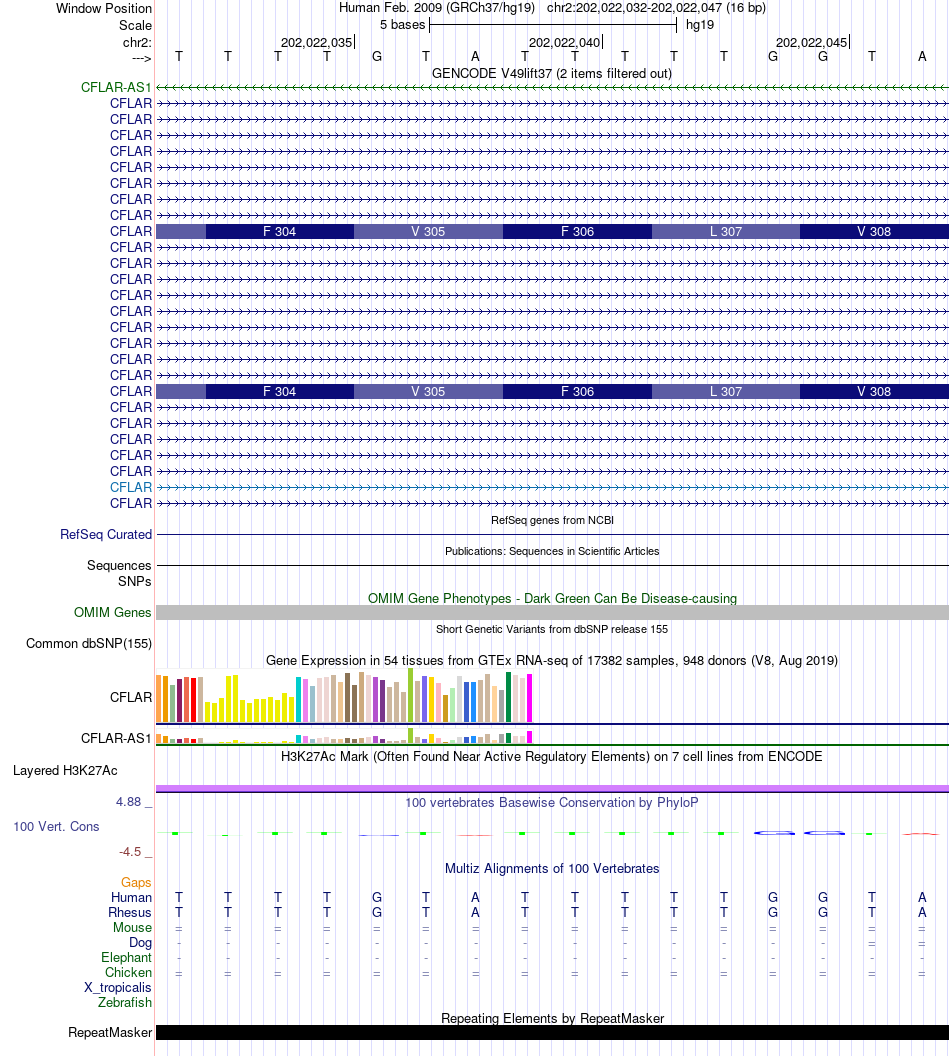
Task: Click the -4.5 PhyloP lower scale value
Action: pos(130,851)
